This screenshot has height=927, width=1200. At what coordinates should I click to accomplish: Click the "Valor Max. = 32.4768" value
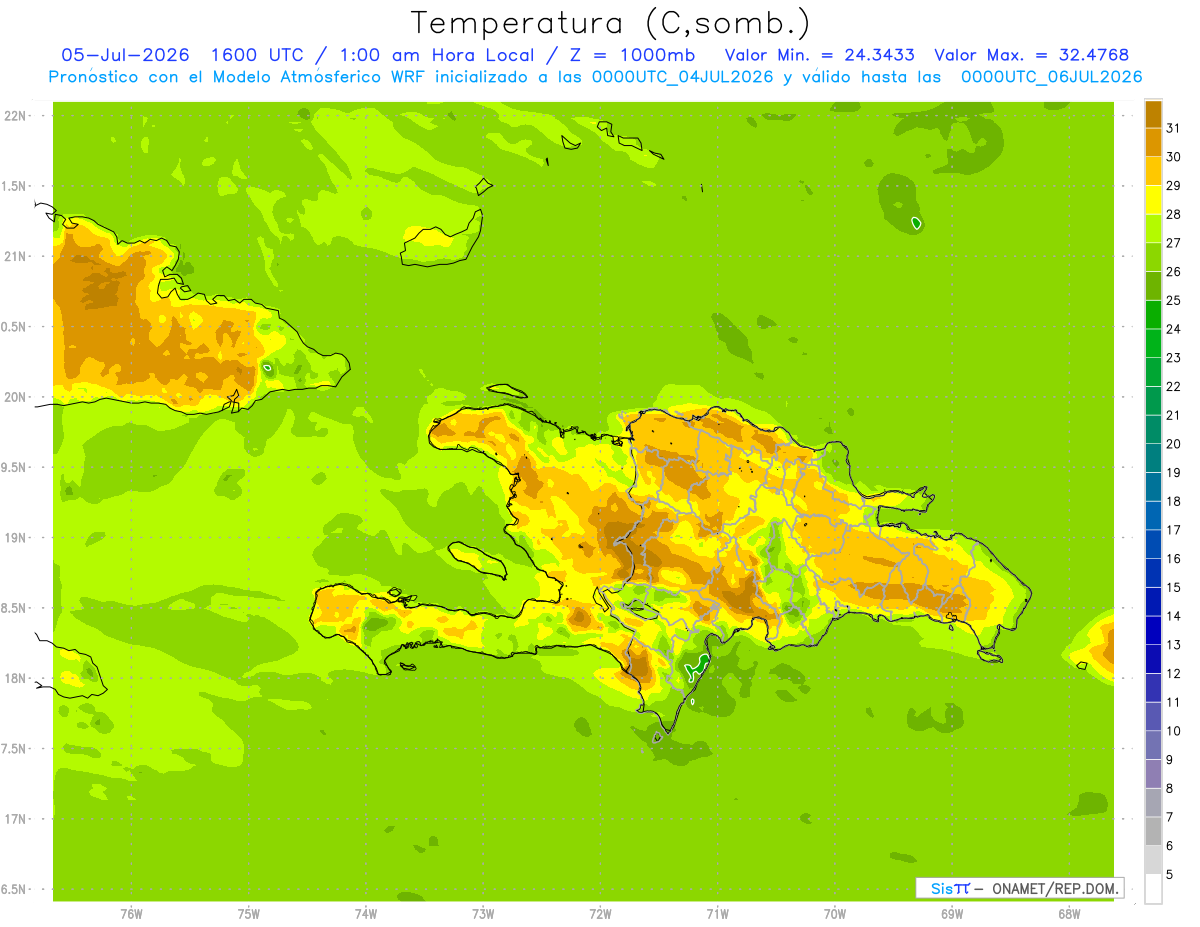tap(1031, 55)
